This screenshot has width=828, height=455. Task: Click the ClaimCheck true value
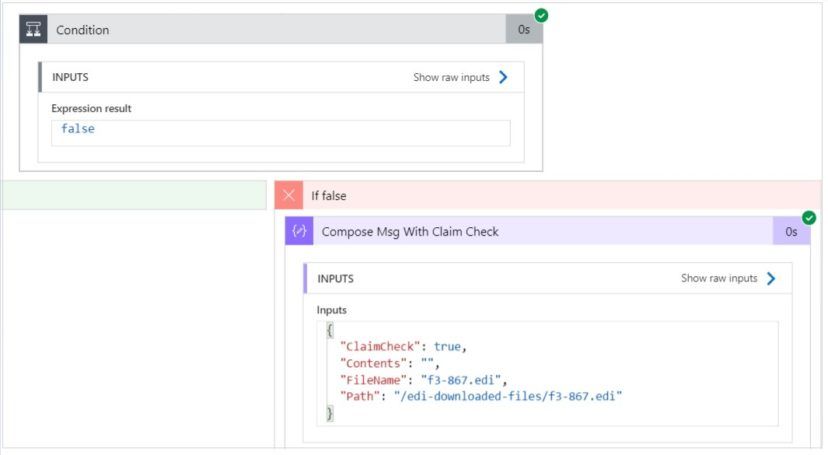point(449,346)
